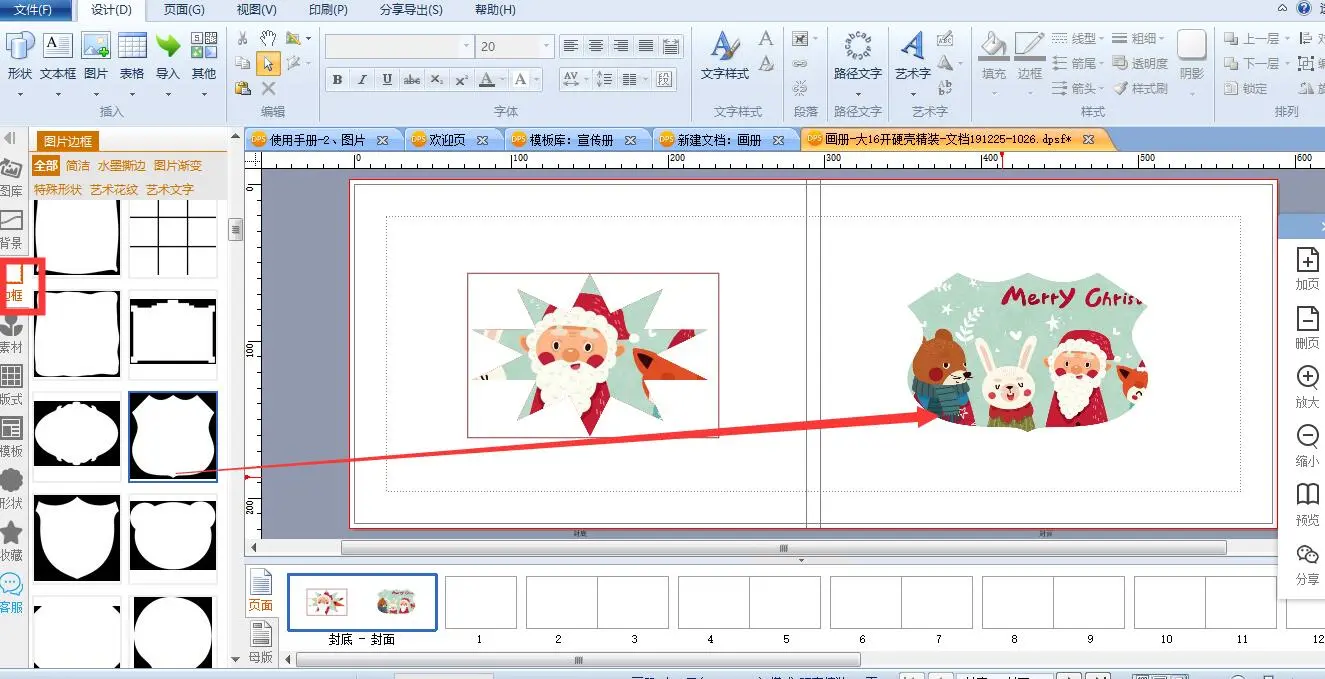Click the scissors cut icon

(242, 38)
